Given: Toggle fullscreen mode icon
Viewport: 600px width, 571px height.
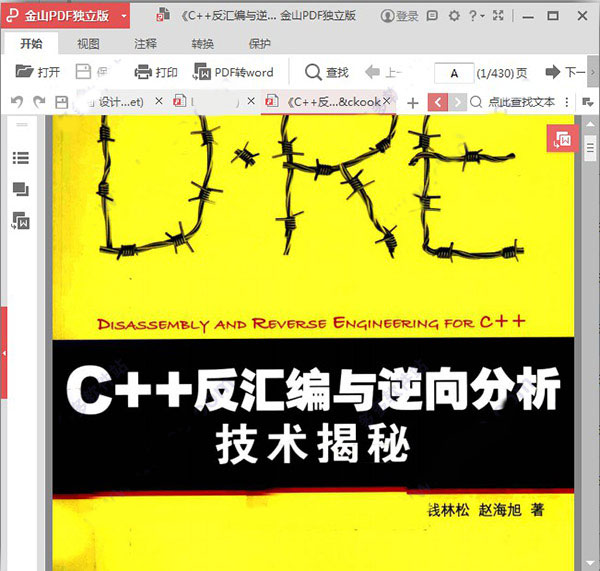Looking at the screenshot, I should (498, 16).
